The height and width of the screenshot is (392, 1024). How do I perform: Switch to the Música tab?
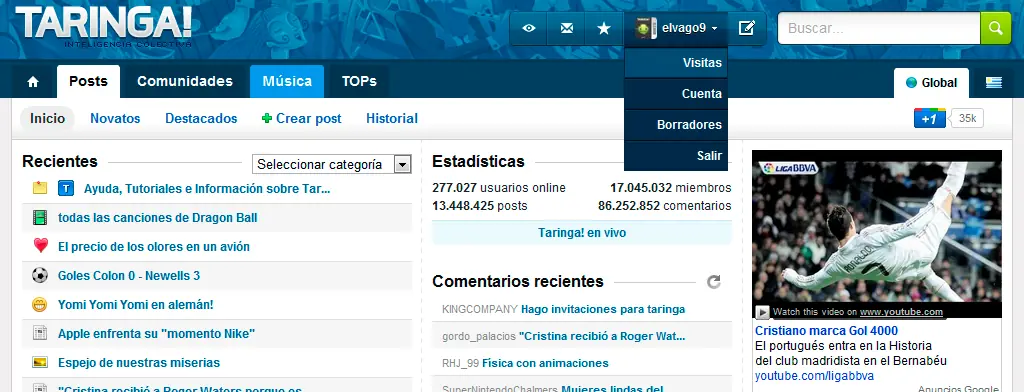coord(287,82)
